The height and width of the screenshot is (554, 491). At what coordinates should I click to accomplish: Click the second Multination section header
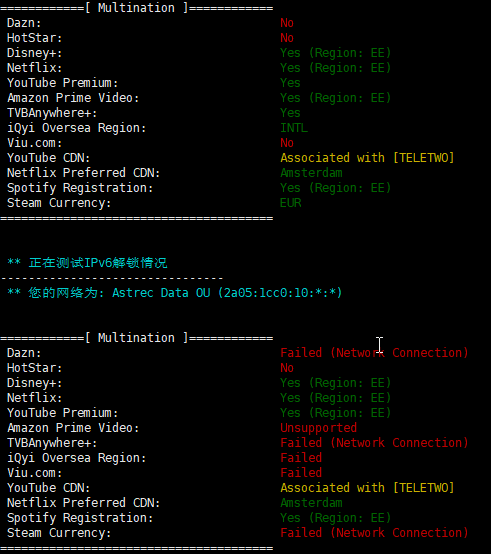coord(136,338)
